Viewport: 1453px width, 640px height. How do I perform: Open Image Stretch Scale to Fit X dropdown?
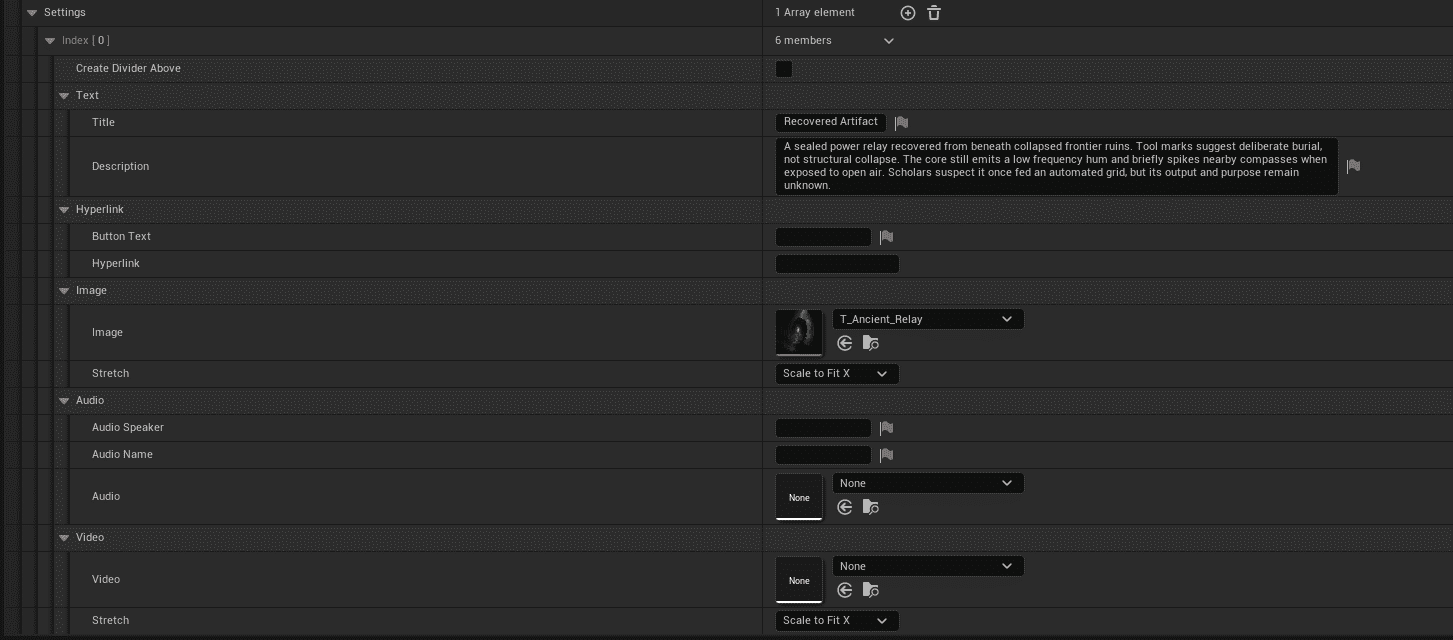pos(837,374)
